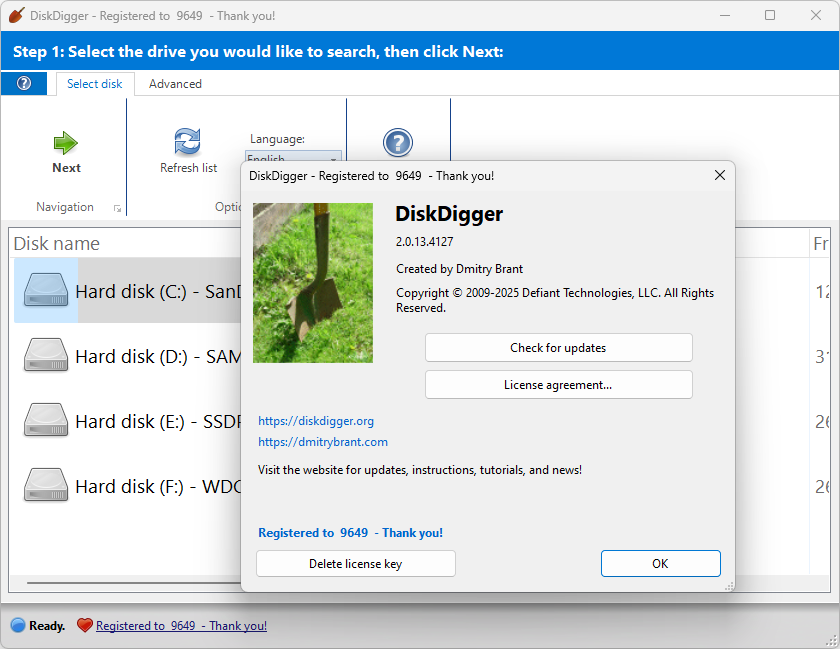
Task: Open the Language dropdown list
Action: click(333, 159)
